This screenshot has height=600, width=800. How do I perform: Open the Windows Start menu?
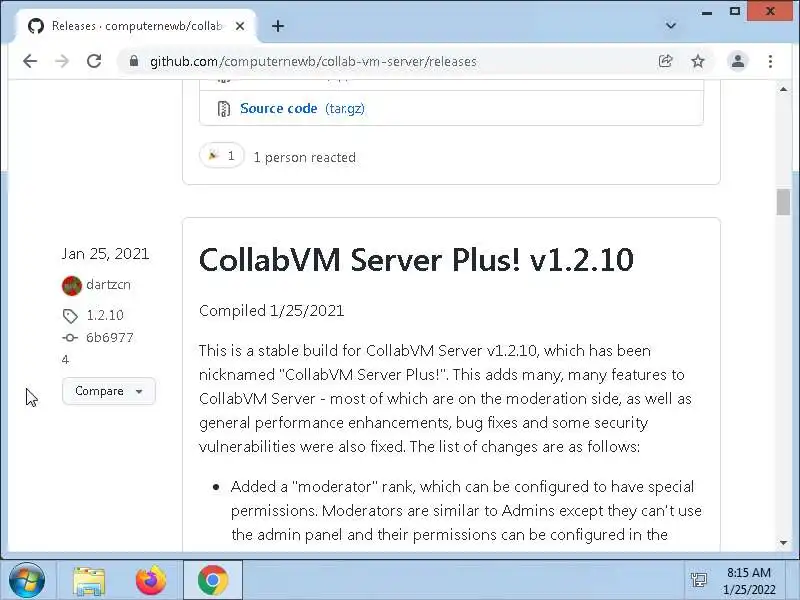coord(27,580)
